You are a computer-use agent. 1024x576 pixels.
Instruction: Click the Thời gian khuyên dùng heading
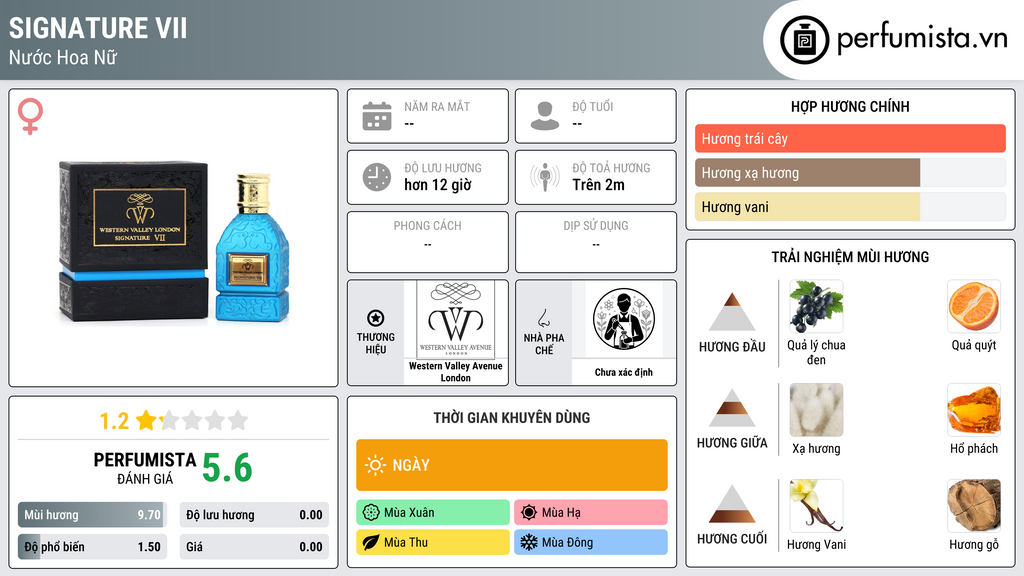512,417
